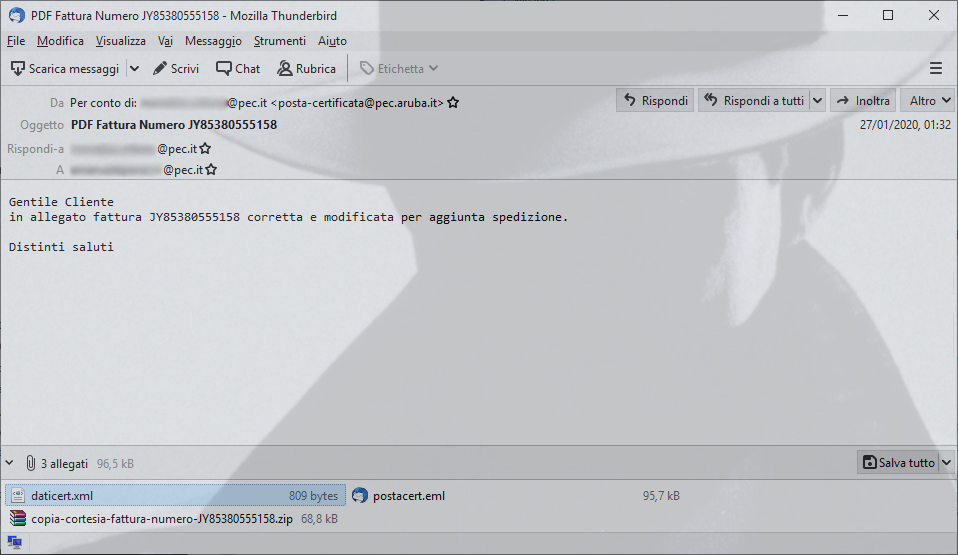Click the Rispondi button
Screen dimensions: 958x555
coord(655,100)
